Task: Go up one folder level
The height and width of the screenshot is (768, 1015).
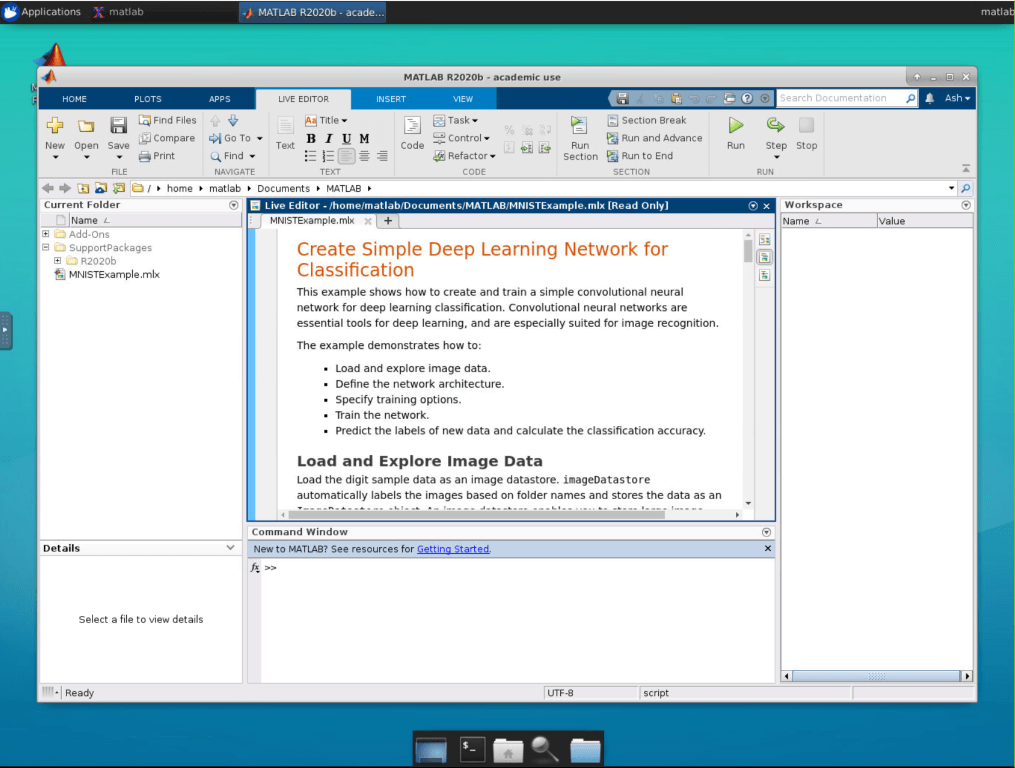Action: [84, 188]
